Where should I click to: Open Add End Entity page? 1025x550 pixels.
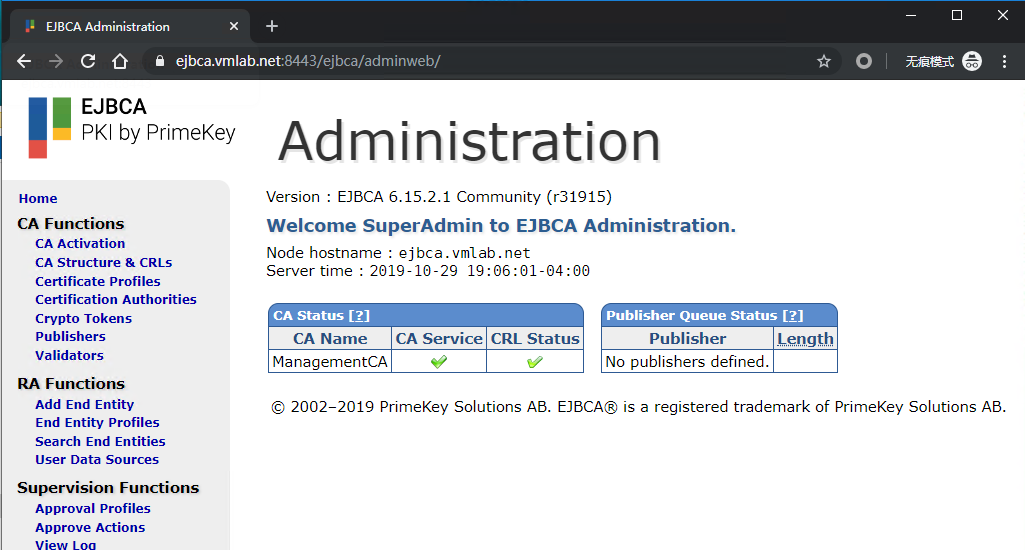click(84, 404)
